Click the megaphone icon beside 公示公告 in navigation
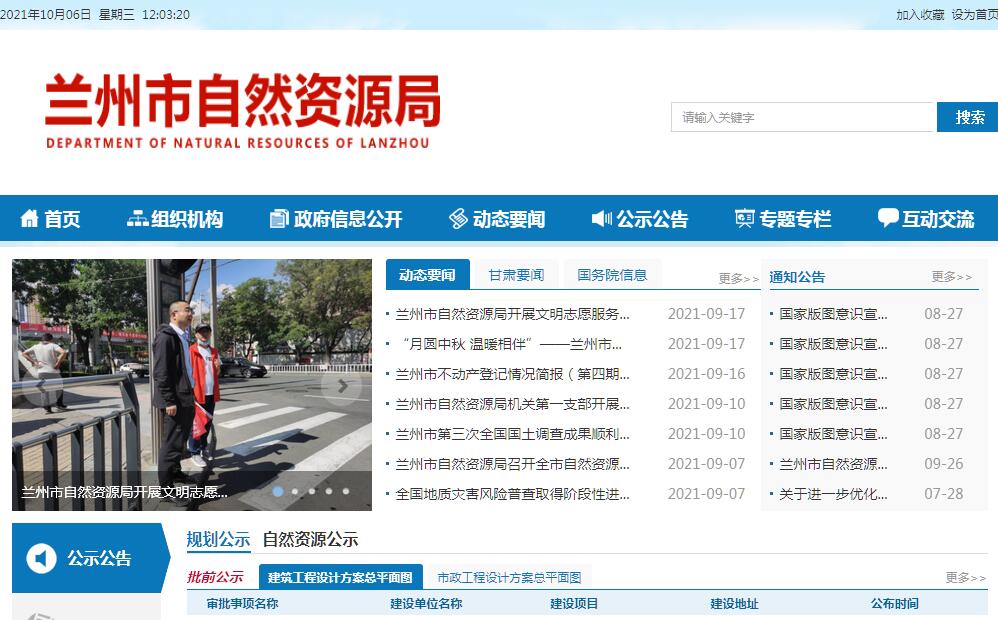This screenshot has width=998, height=620. point(601,218)
